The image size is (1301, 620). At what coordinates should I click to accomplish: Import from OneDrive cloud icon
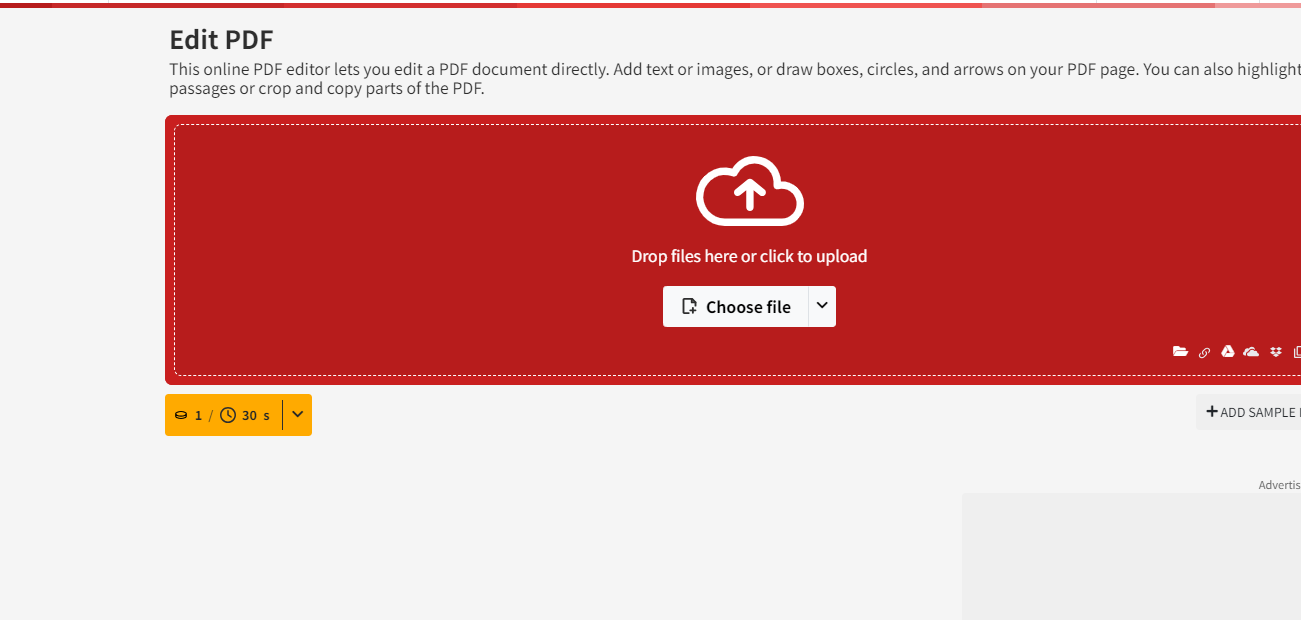point(1251,352)
